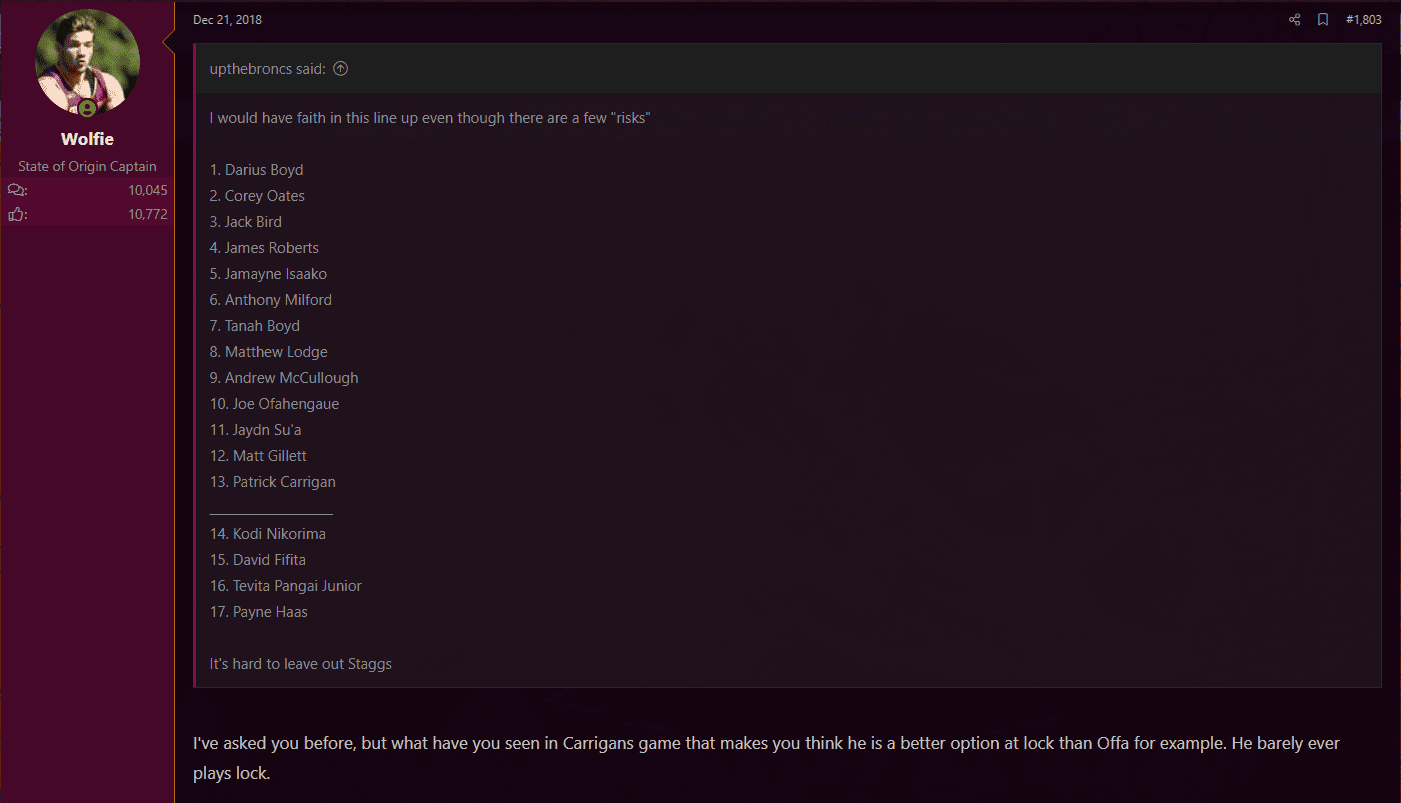Click Wolfie's reply text about Carrigan at lock
This screenshot has height=803, width=1401.
click(766, 758)
